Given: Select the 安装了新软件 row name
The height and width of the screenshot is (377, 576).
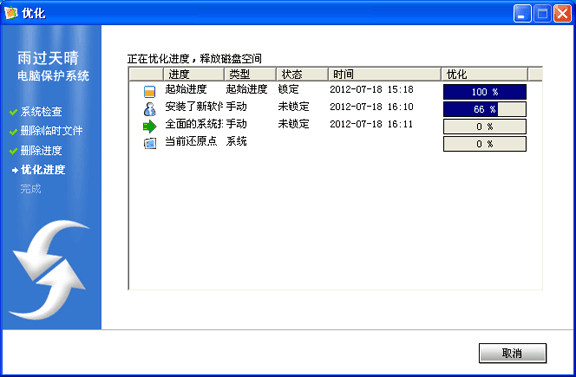Looking at the screenshot, I should tap(194, 107).
